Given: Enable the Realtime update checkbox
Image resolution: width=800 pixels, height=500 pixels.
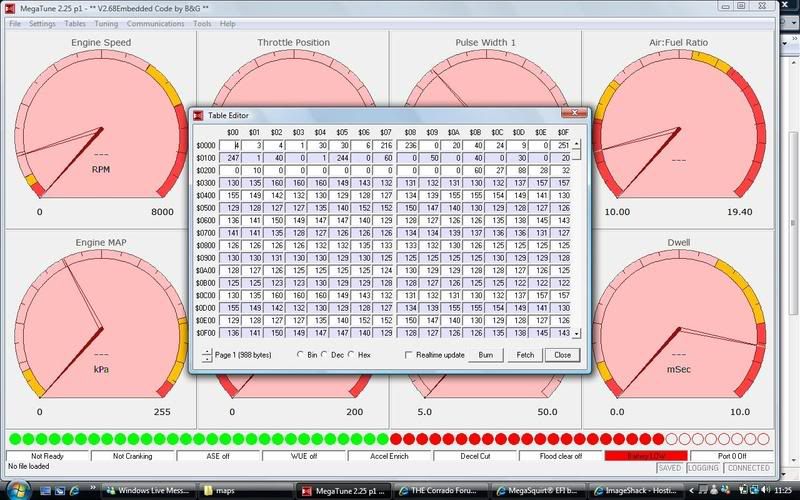Looking at the screenshot, I should [409, 355].
